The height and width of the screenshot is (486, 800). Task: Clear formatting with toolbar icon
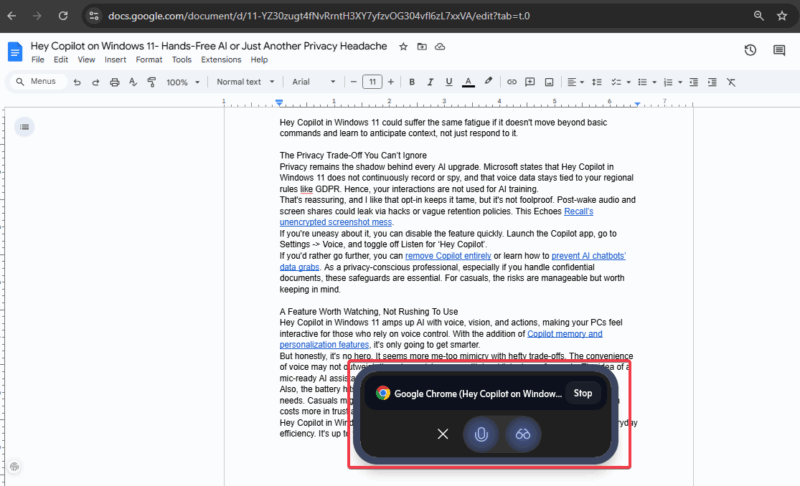click(731, 81)
